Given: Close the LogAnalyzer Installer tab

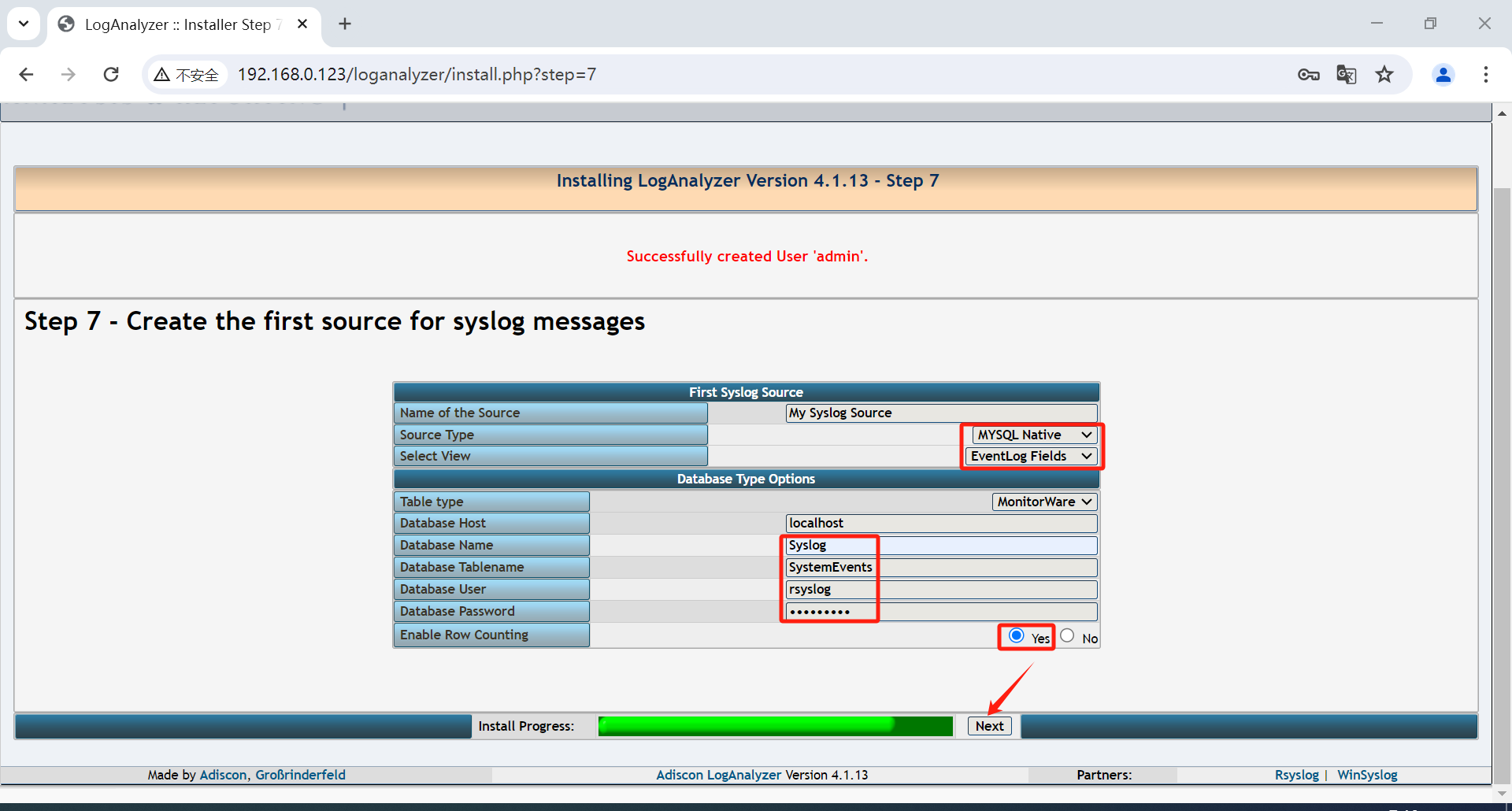Looking at the screenshot, I should click(302, 24).
